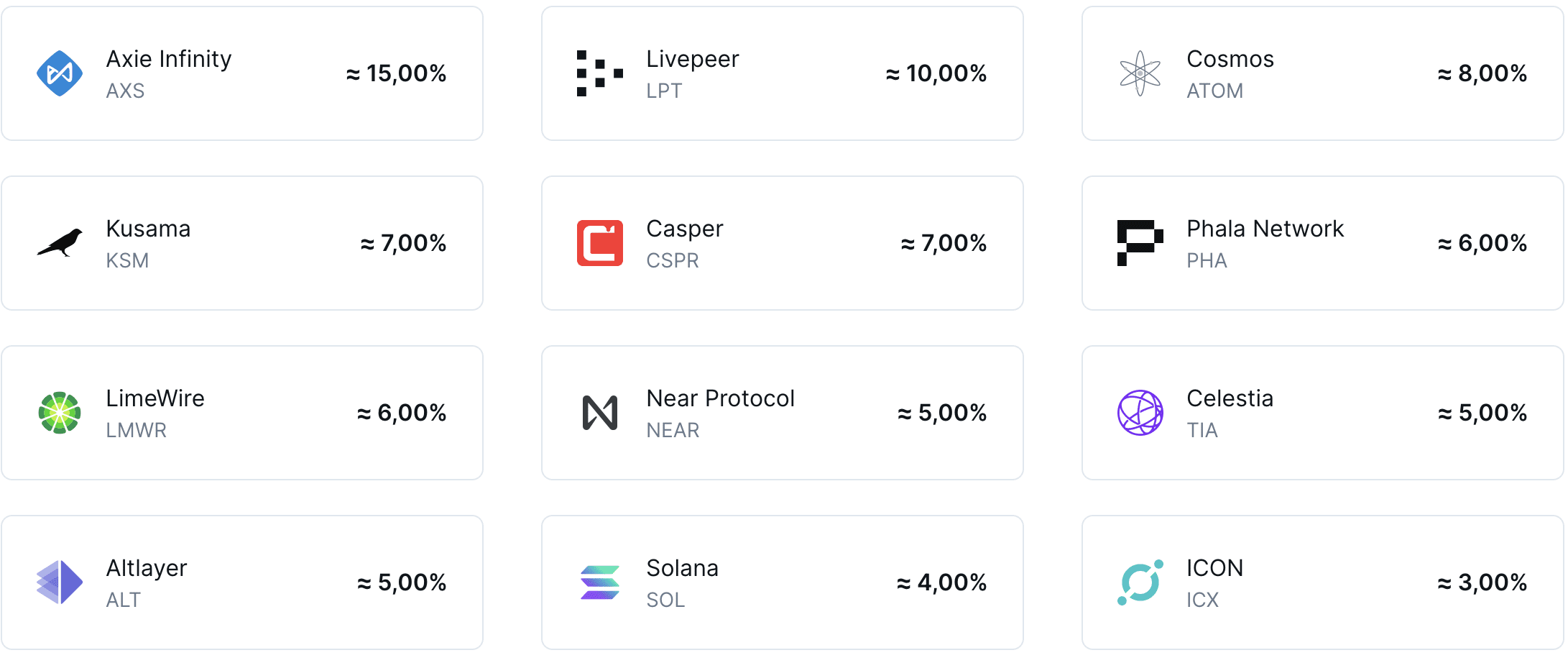
Task: Click the Cosmos atom icon
Action: click(1140, 73)
